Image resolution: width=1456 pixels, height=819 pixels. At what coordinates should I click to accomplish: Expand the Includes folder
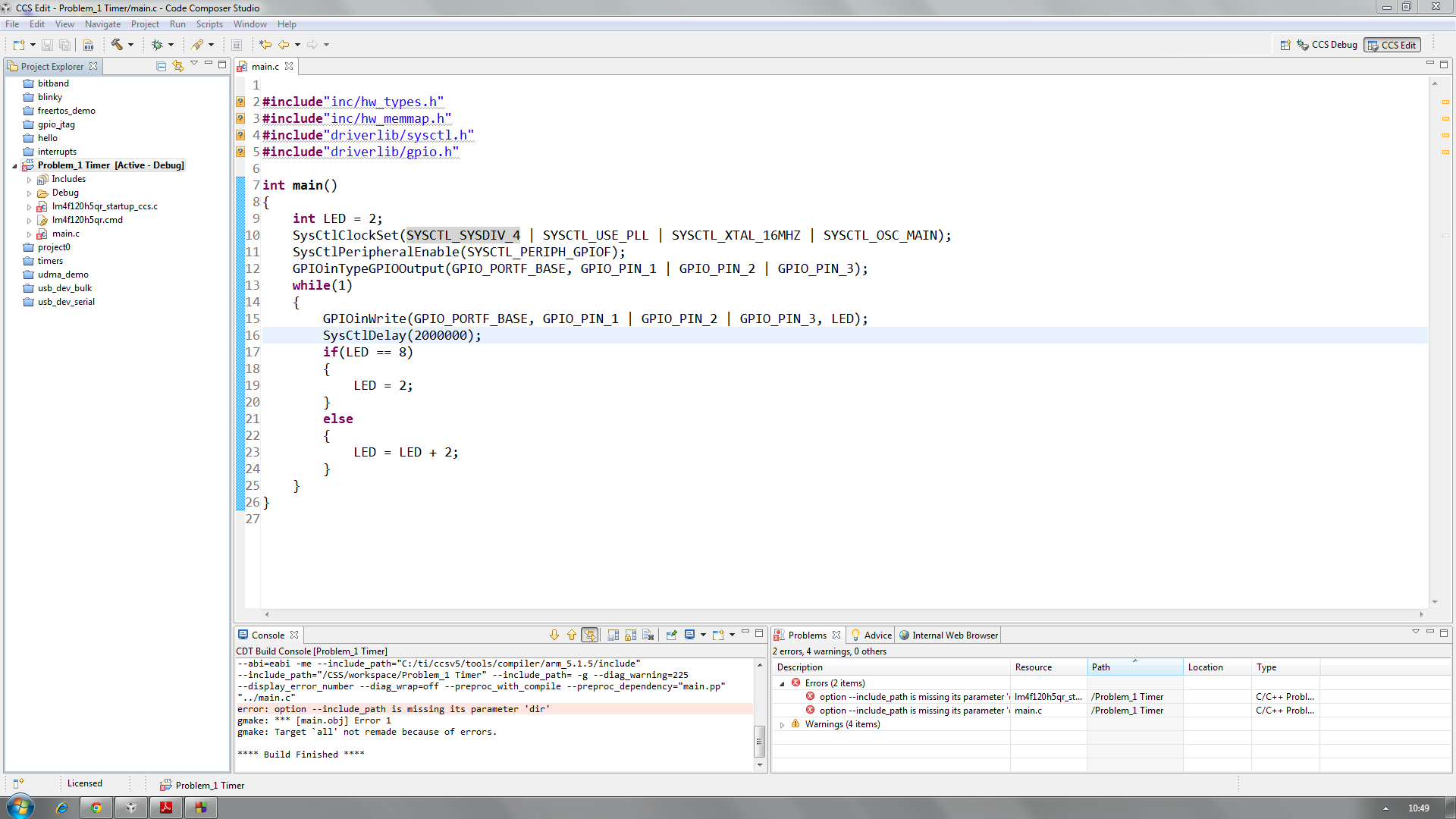click(29, 180)
